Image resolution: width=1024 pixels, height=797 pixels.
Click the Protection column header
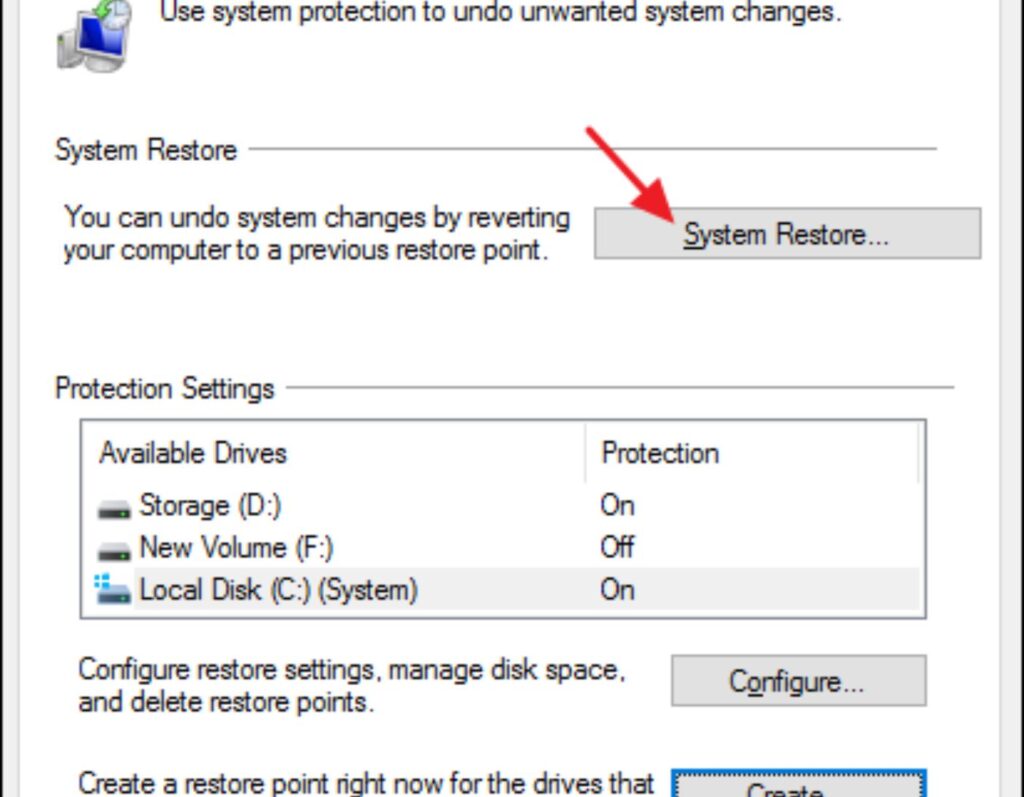(660, 453)
